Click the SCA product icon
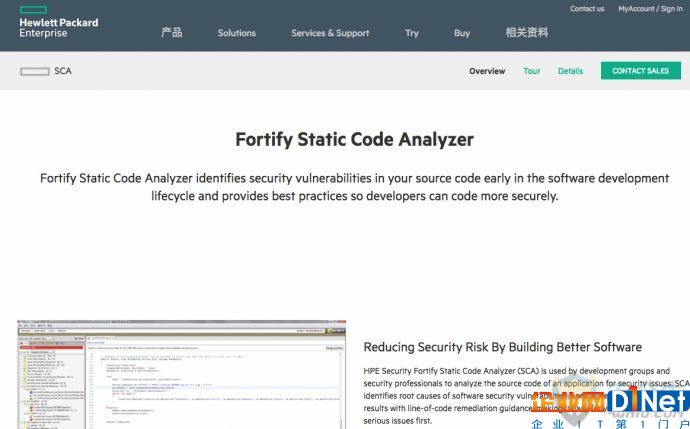 coord(35,71)
